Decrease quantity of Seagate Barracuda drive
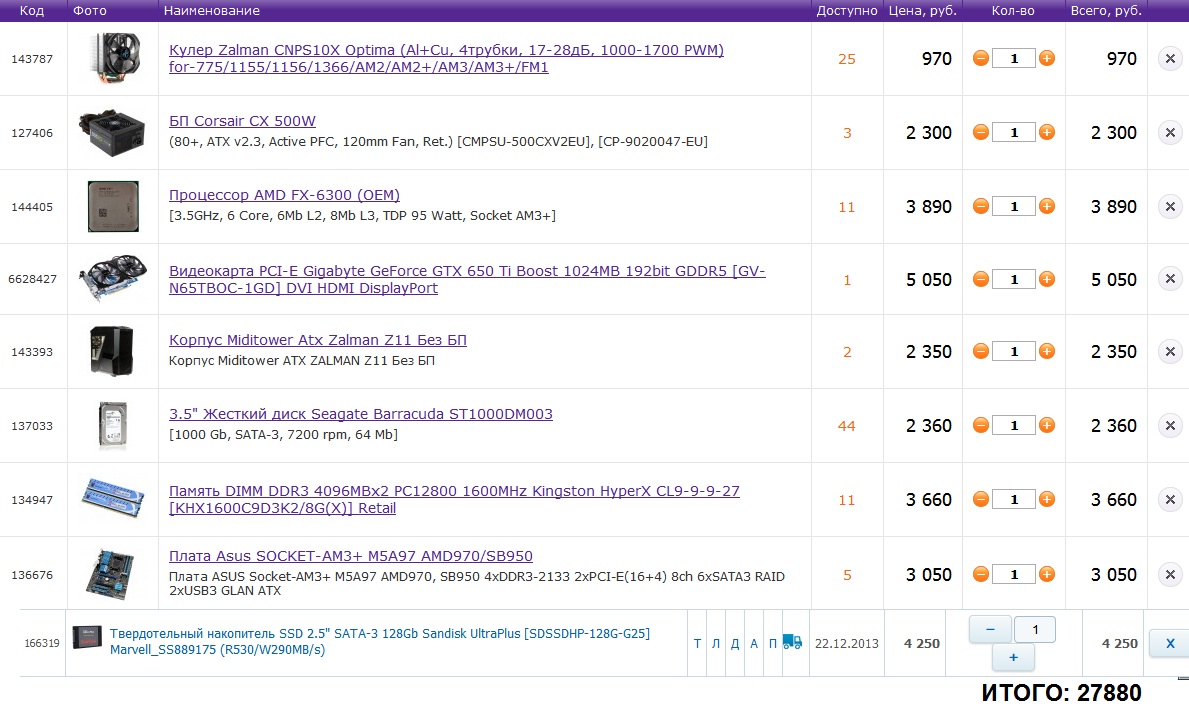The width and height of the screenshot is (1189, 708). [x=980, y=425]
